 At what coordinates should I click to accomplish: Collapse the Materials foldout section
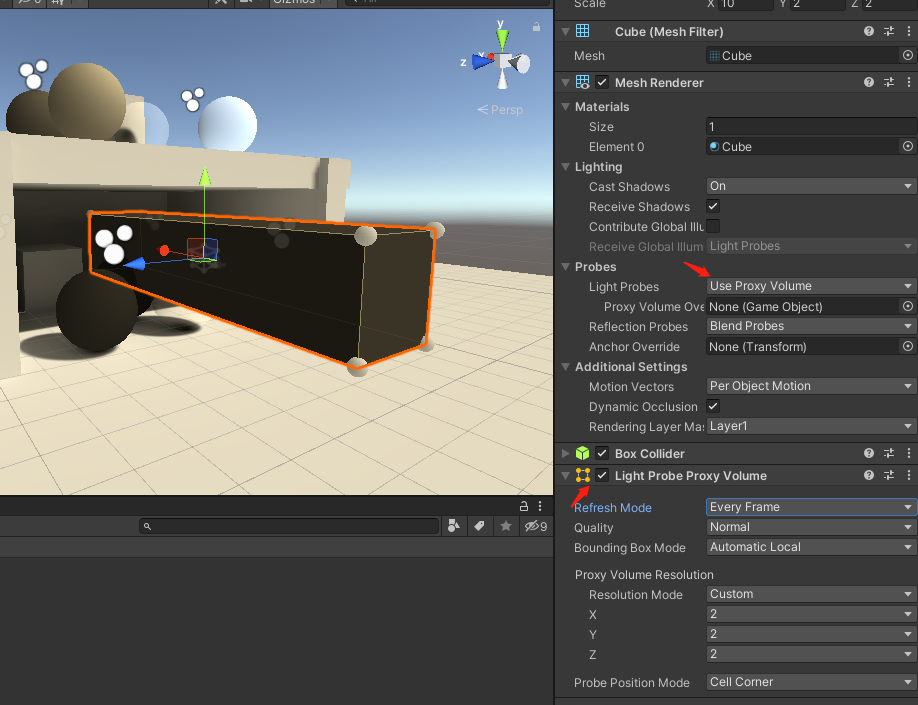click(x=566, y=107)
